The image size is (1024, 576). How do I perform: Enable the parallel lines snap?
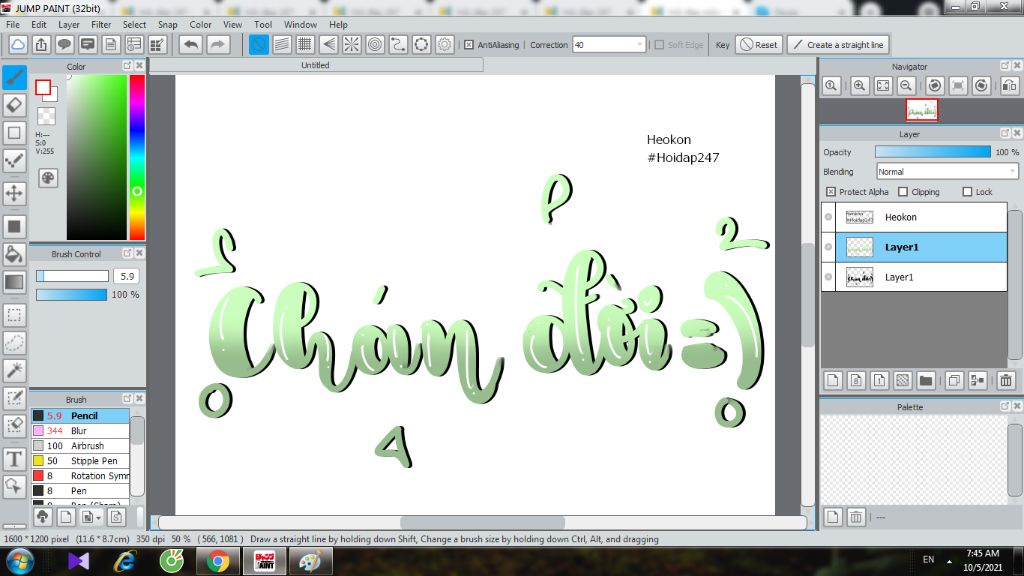tap(282, 44)
